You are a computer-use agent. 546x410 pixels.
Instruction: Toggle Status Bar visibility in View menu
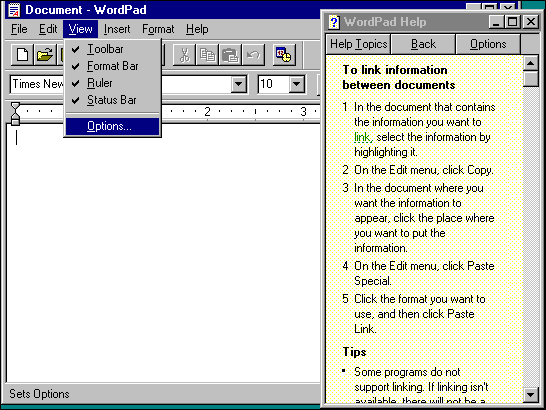click(112, 100)
